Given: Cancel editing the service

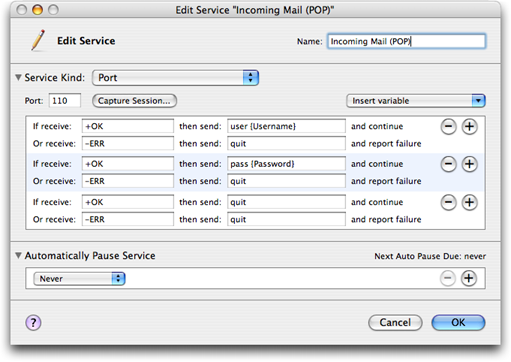Looking at the screenshot, I should (x=395, y=323).
